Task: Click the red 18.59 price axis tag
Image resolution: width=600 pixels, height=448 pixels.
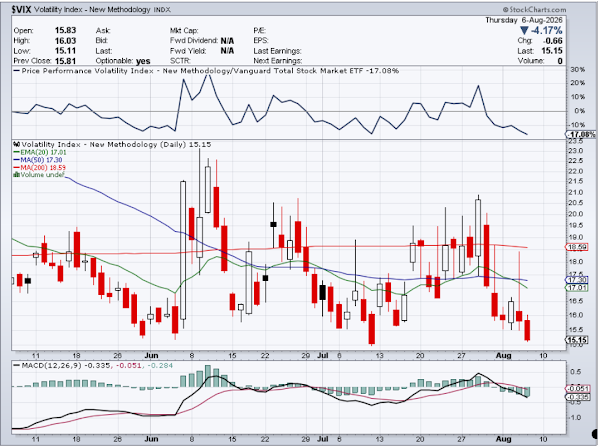Action: (x=577, y=247)
